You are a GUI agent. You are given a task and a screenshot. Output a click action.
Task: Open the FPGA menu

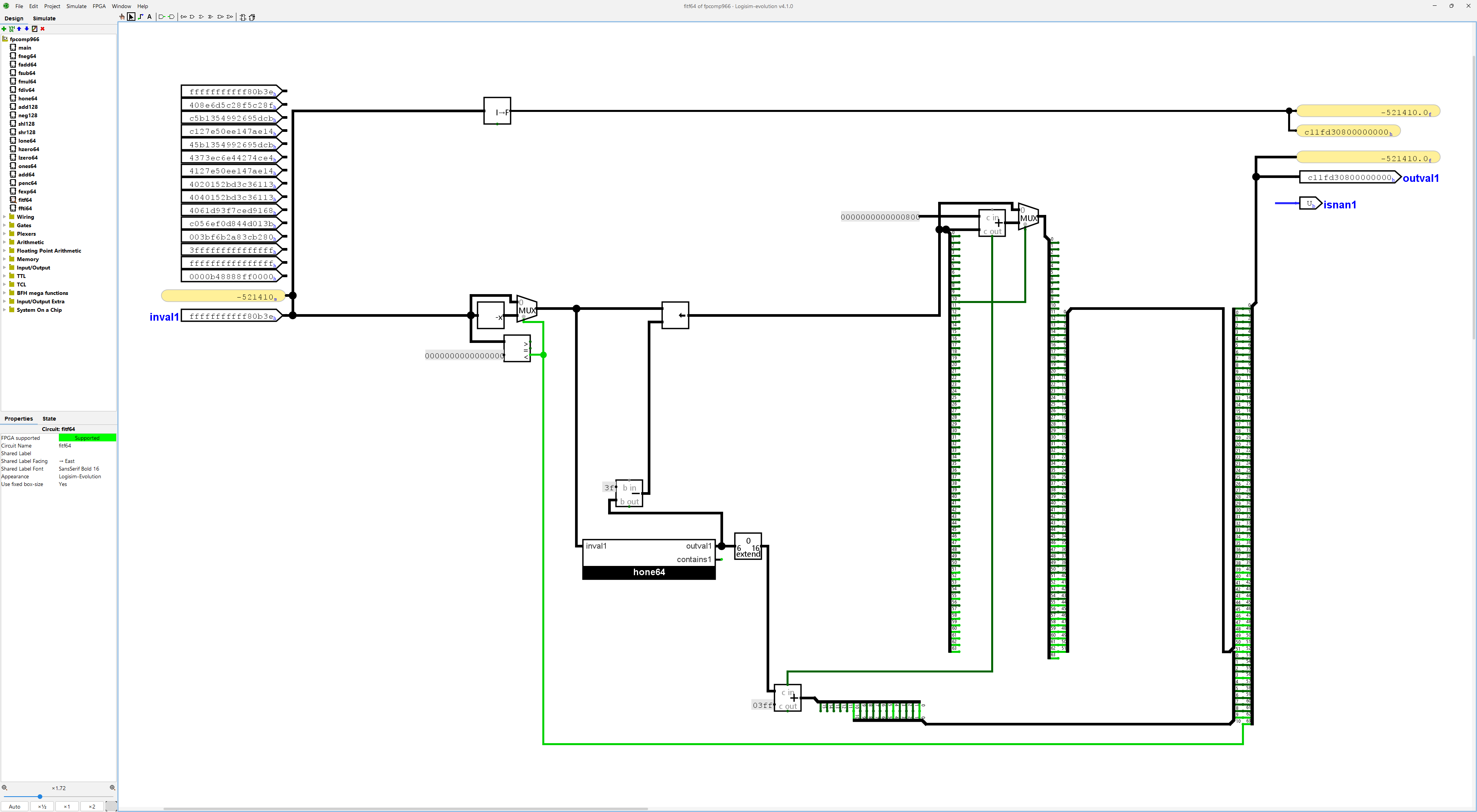[99, 6]
